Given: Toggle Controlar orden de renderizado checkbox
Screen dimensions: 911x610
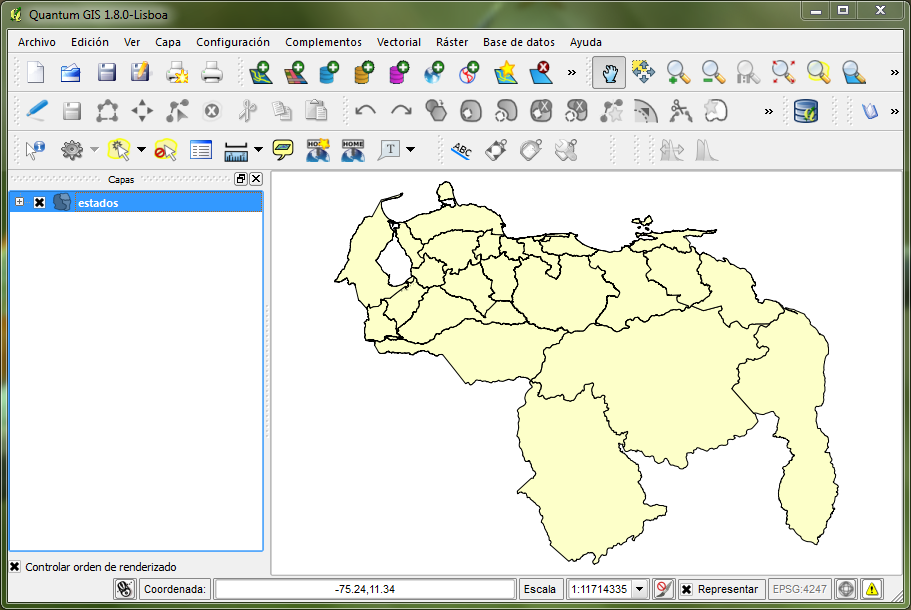Looking at the screenshot, I should 15,566.
